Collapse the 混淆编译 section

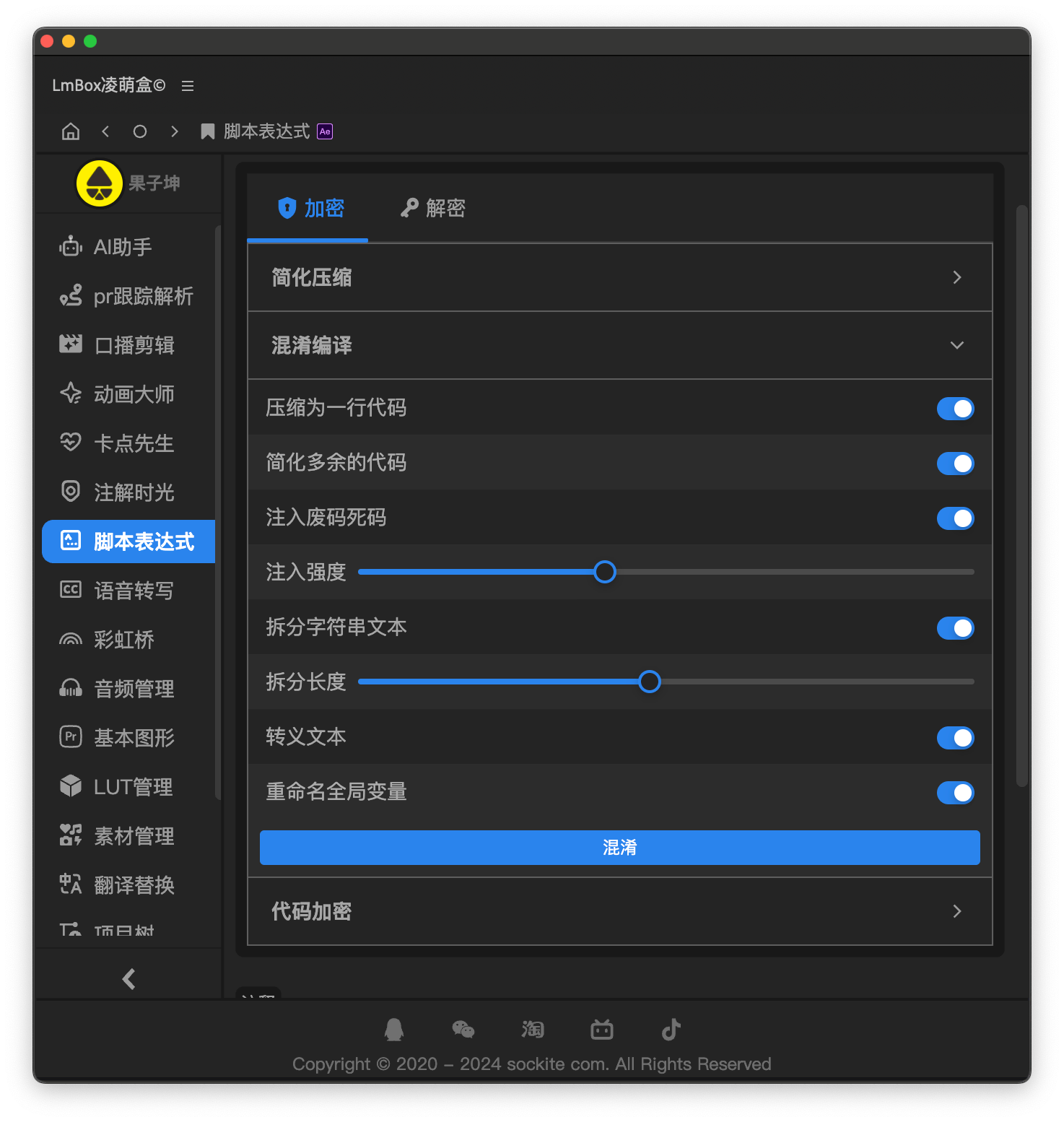coord(620,345)
